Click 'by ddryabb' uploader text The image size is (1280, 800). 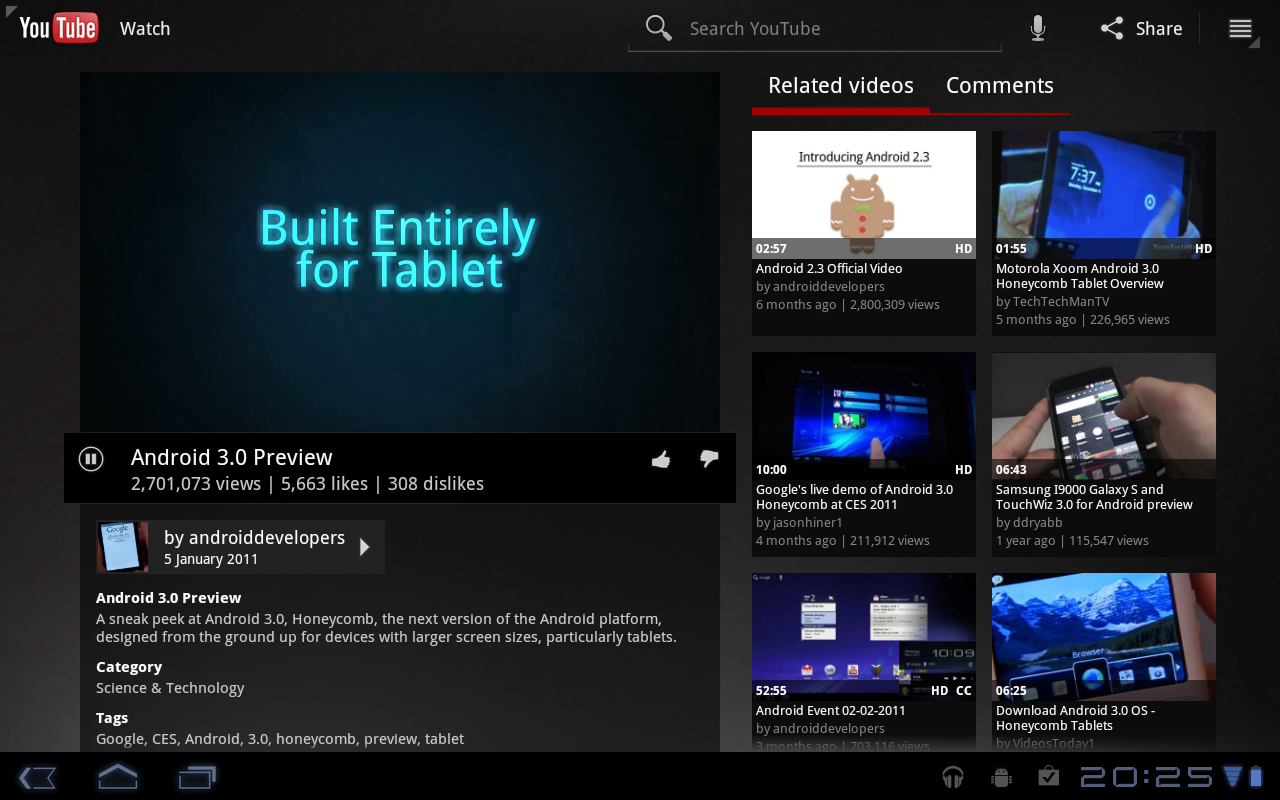tap(1029, 522)
